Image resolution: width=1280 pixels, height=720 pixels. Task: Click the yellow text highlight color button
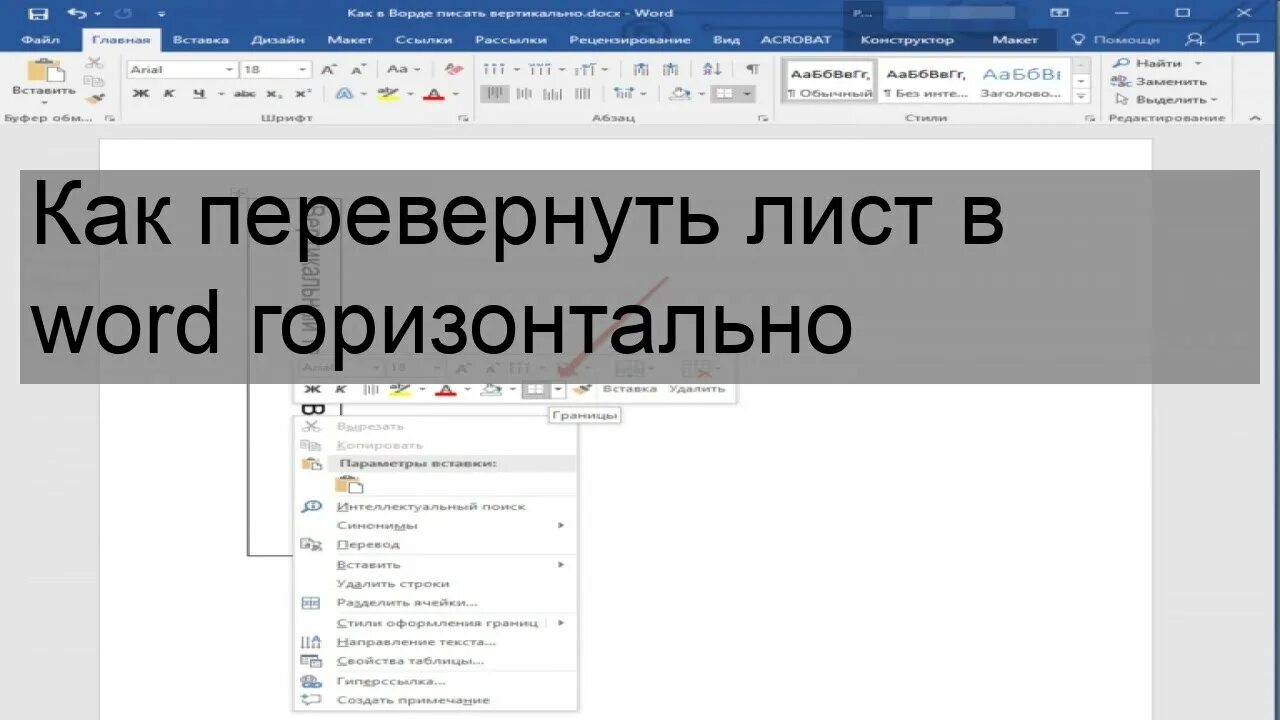[388, 94]
